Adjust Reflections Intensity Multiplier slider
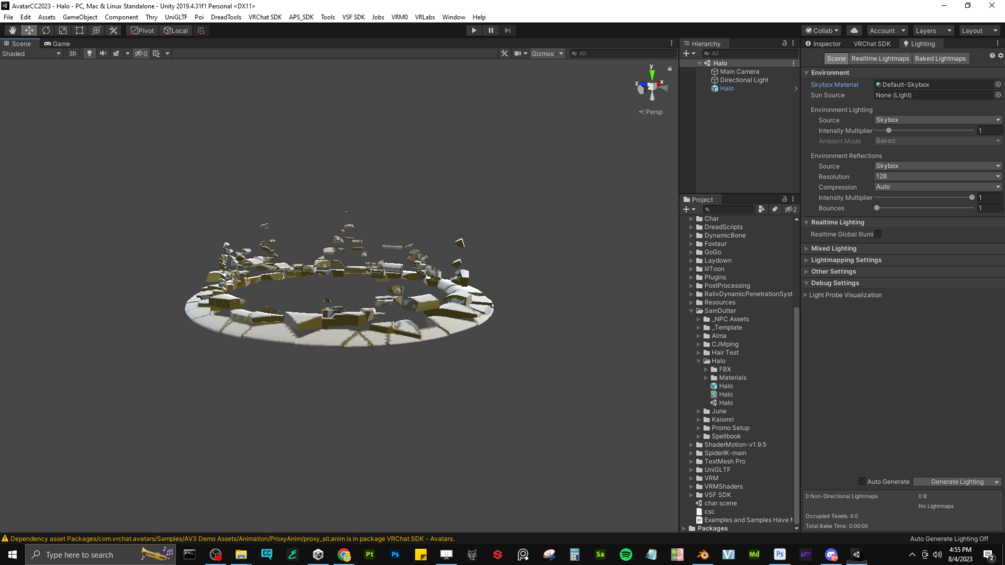 coord(925,197)
